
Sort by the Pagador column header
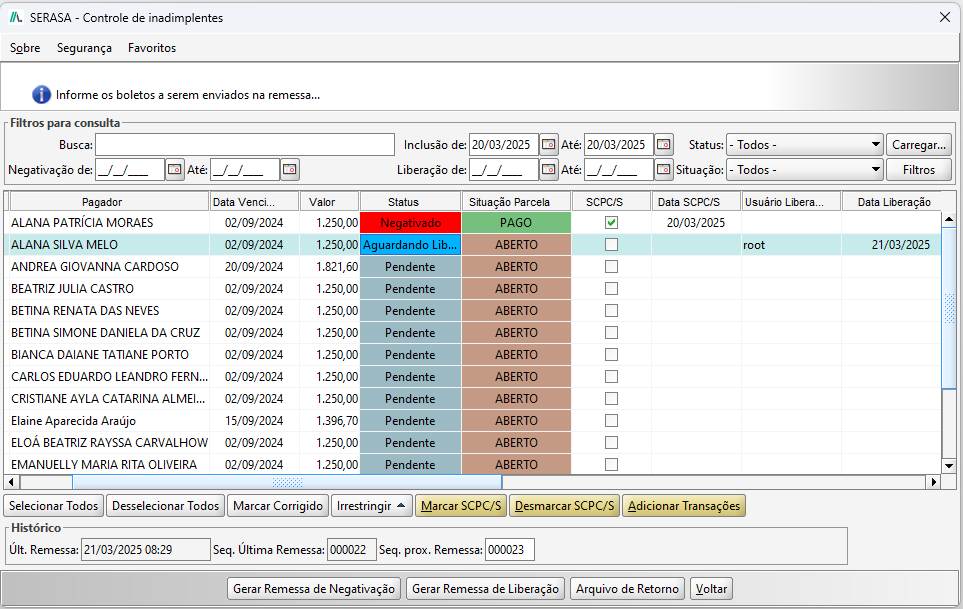pyautogui.click(x=109, y=202)
